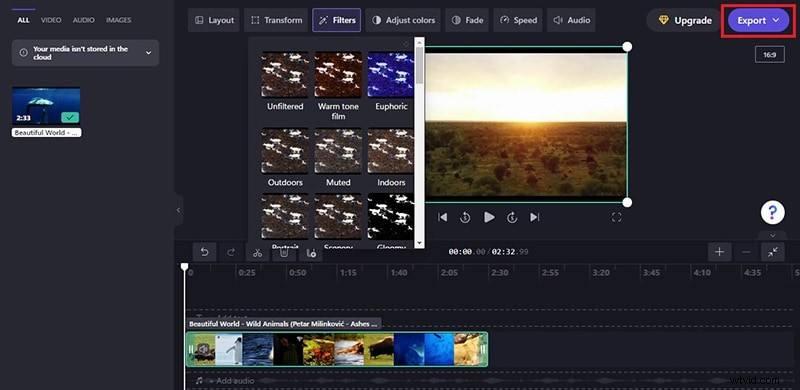Click the filter panel scroll up arrow
Image resolution: width=800 pixels, height=390 pixels.
(419, 41)
